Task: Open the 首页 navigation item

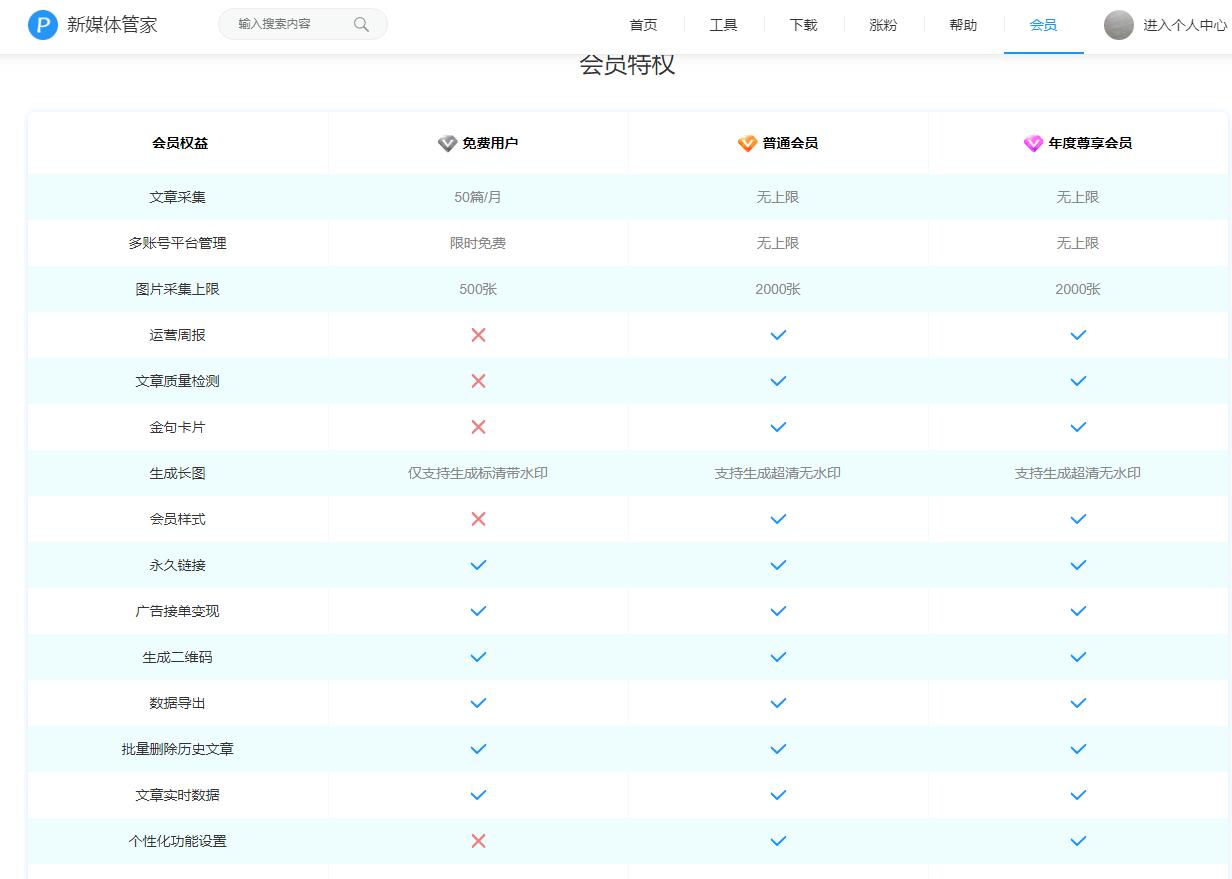Action: 644,24
